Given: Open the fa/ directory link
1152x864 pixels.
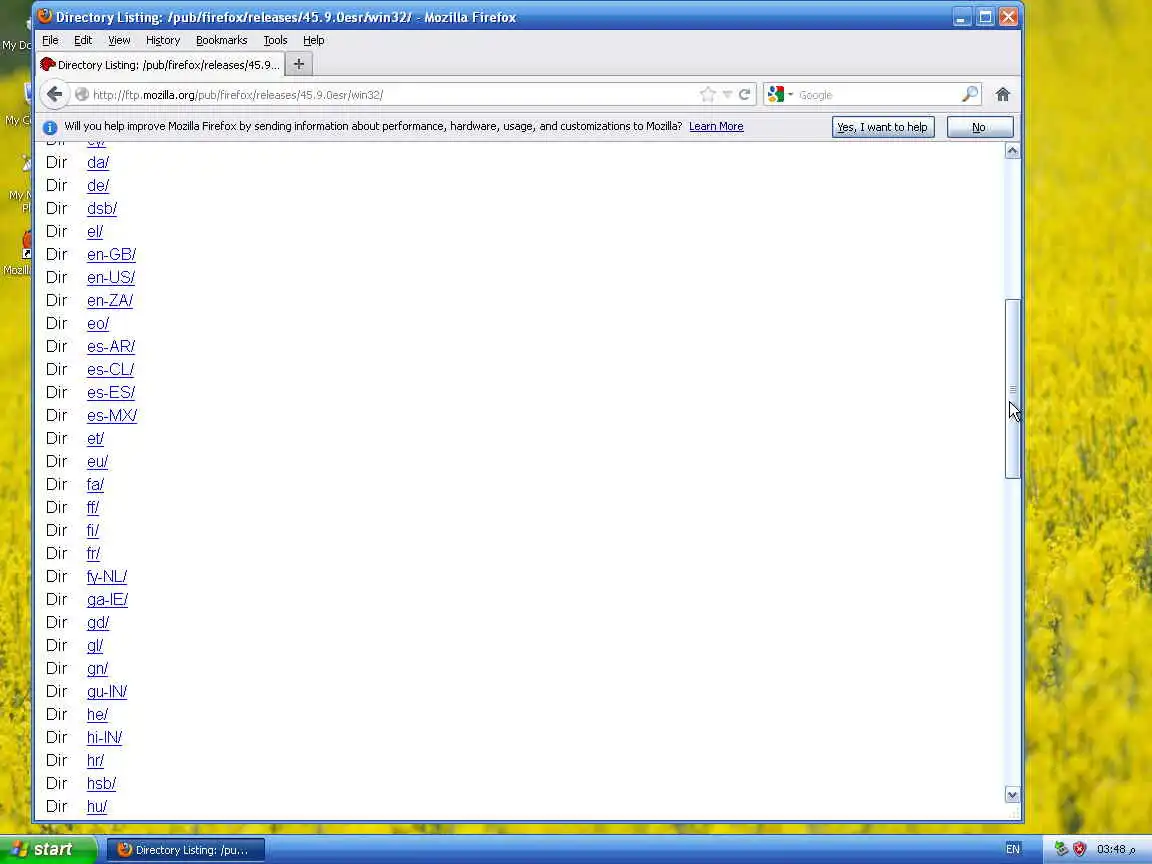Looking at the screenshot, I should tap(96, 485).
